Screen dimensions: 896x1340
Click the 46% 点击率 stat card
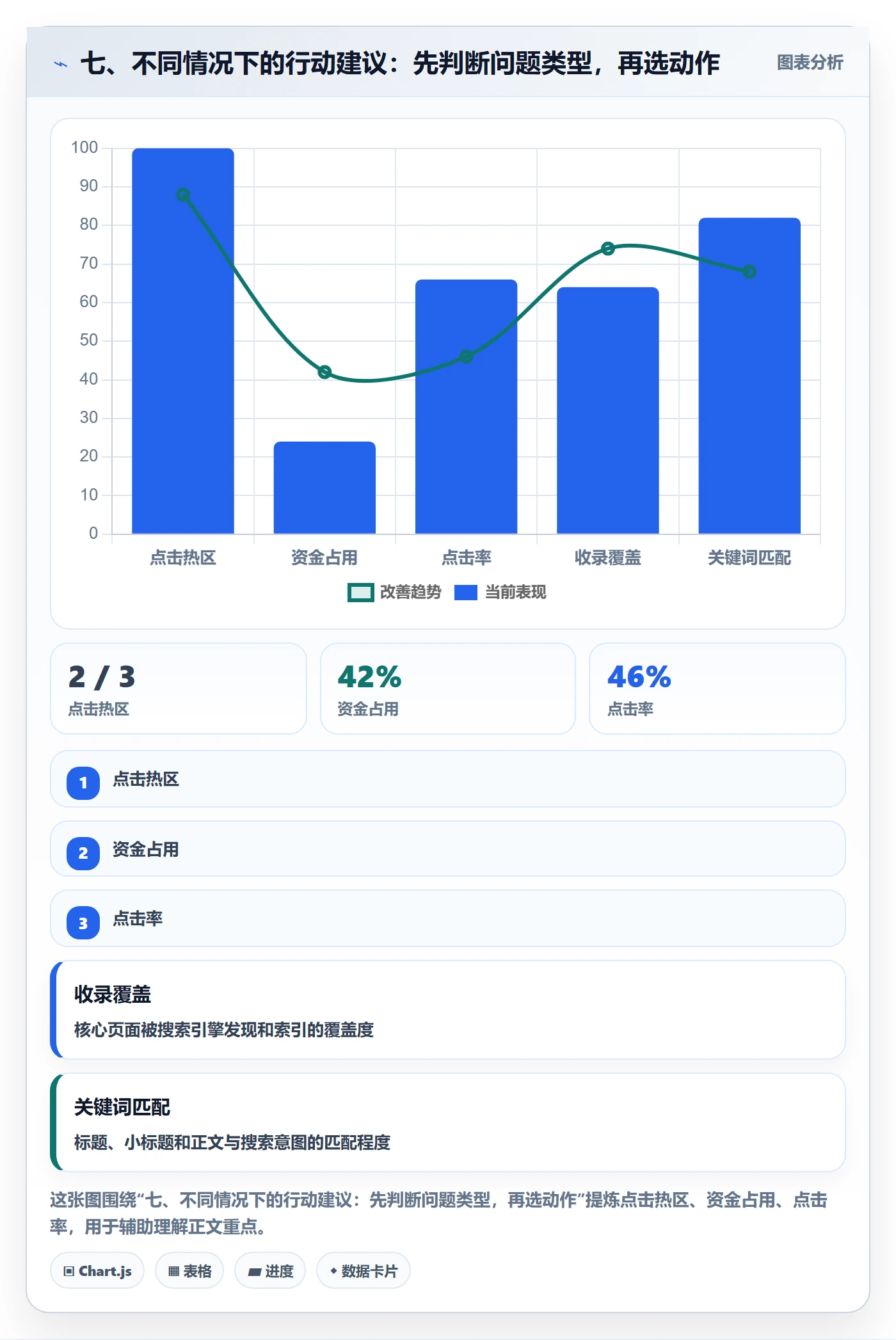click(x=717, y=689)
